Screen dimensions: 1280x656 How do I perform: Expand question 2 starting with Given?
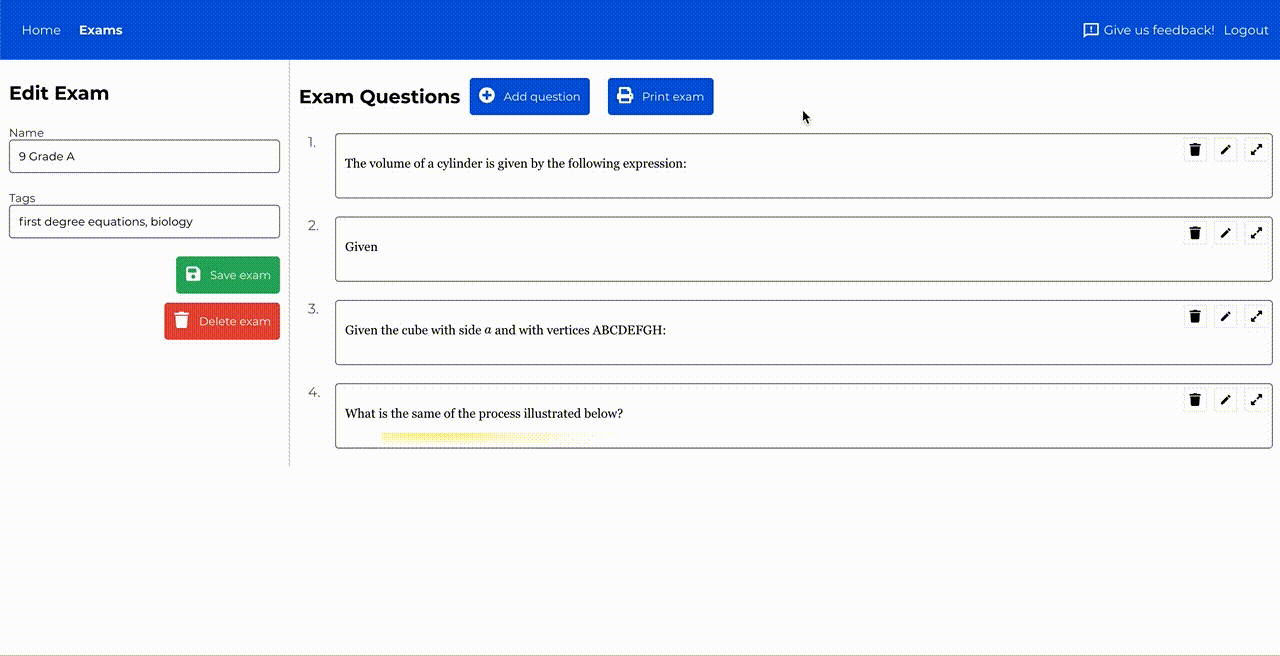point(1257,233)
